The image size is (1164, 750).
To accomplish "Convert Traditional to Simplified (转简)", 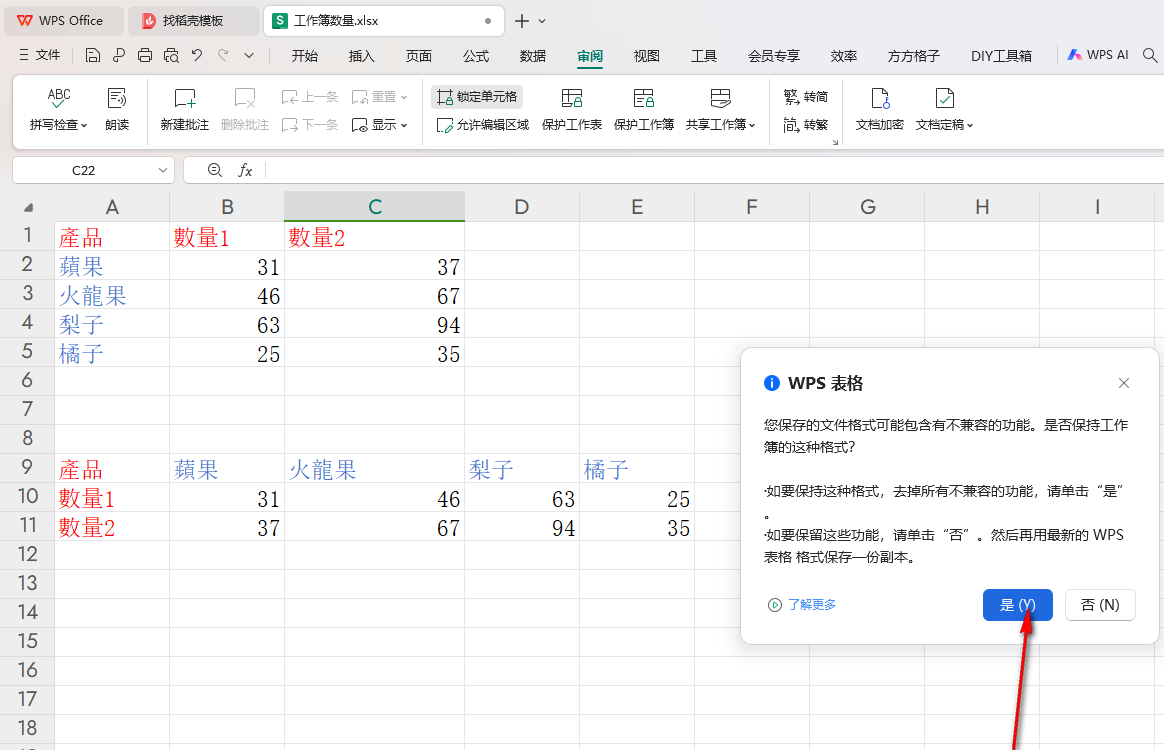I will pos(805,97).
